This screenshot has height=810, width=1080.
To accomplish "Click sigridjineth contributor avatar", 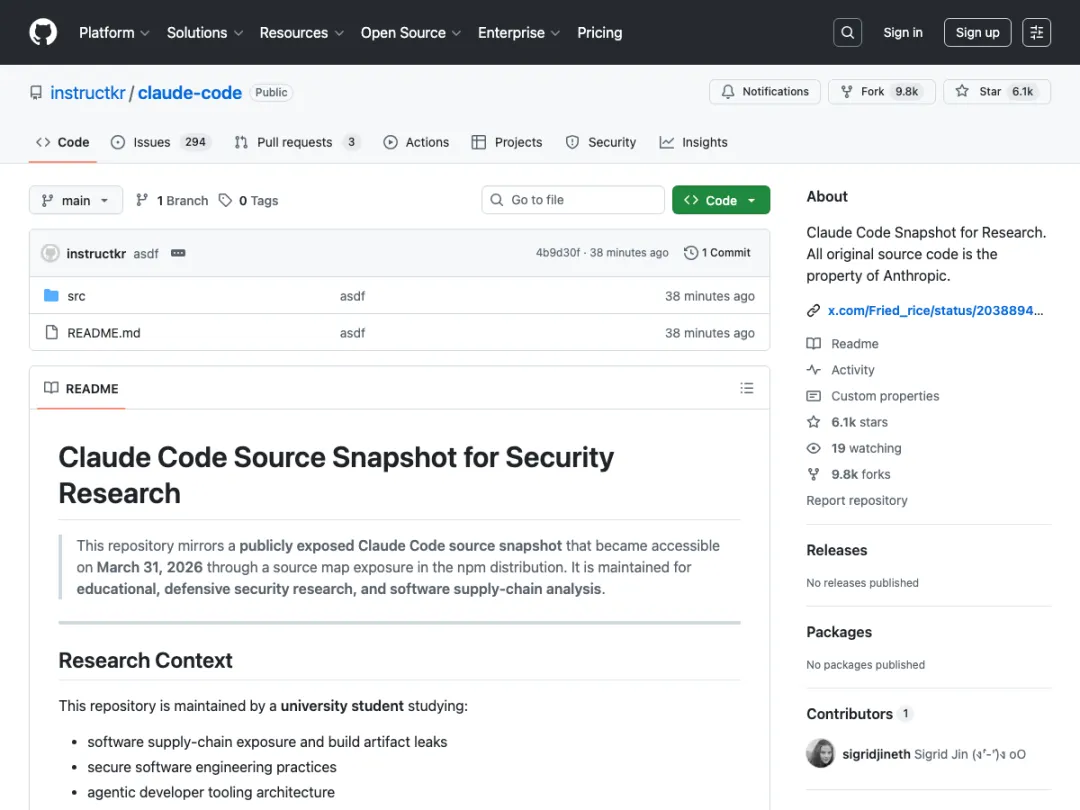I will tap(820, 754).
